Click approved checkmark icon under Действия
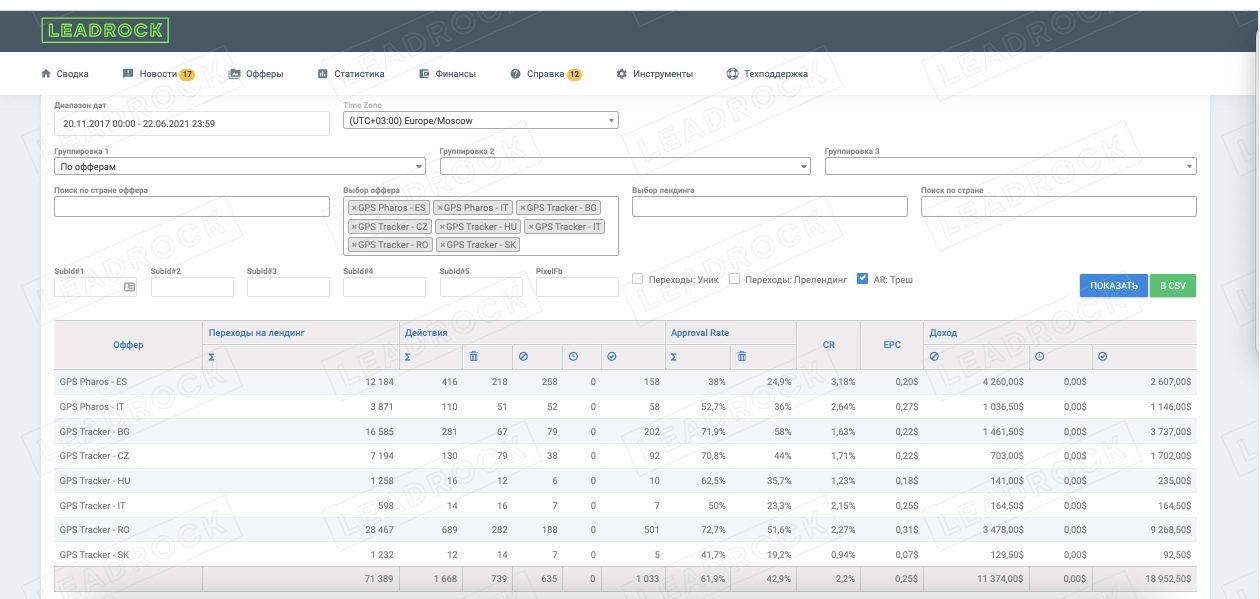The width and height of the screenshot is (1260, 599). [x=611, y=357]
